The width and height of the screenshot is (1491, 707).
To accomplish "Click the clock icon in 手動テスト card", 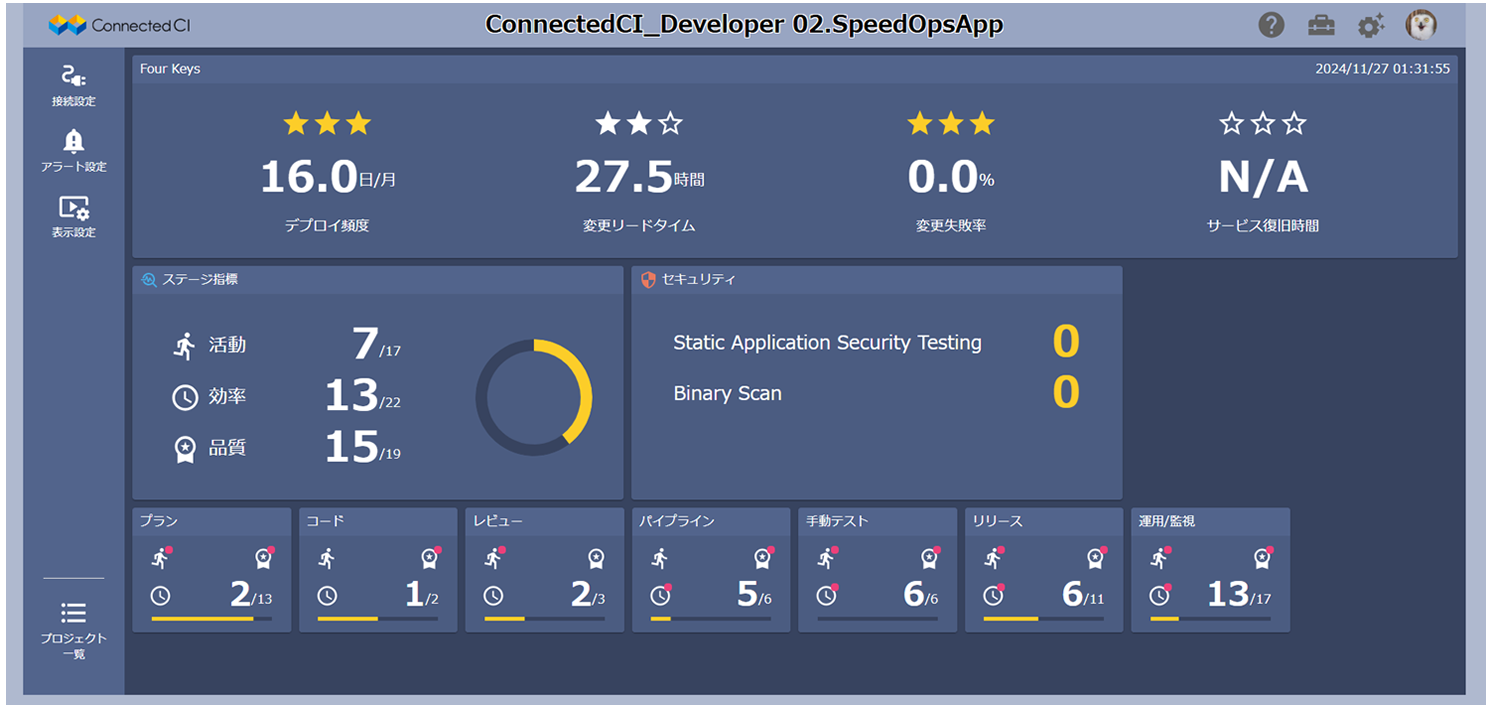I will (x=826, y=596).
